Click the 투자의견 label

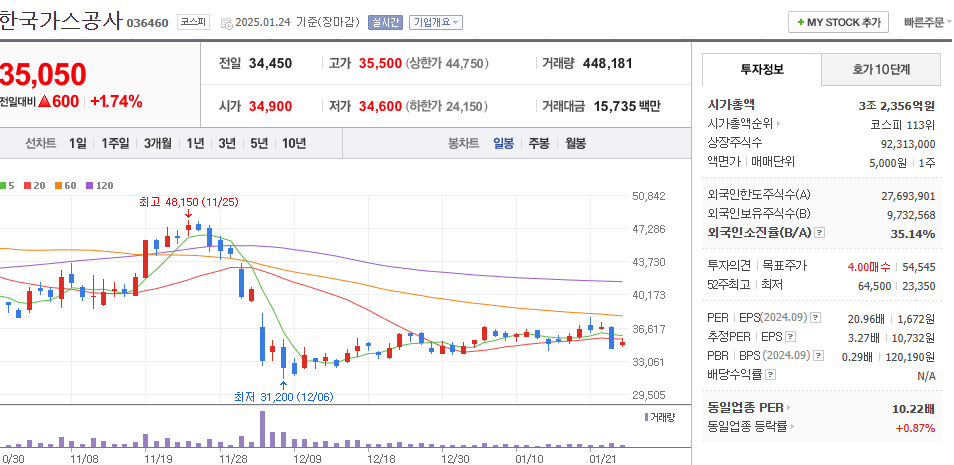[x=729, y=266]
